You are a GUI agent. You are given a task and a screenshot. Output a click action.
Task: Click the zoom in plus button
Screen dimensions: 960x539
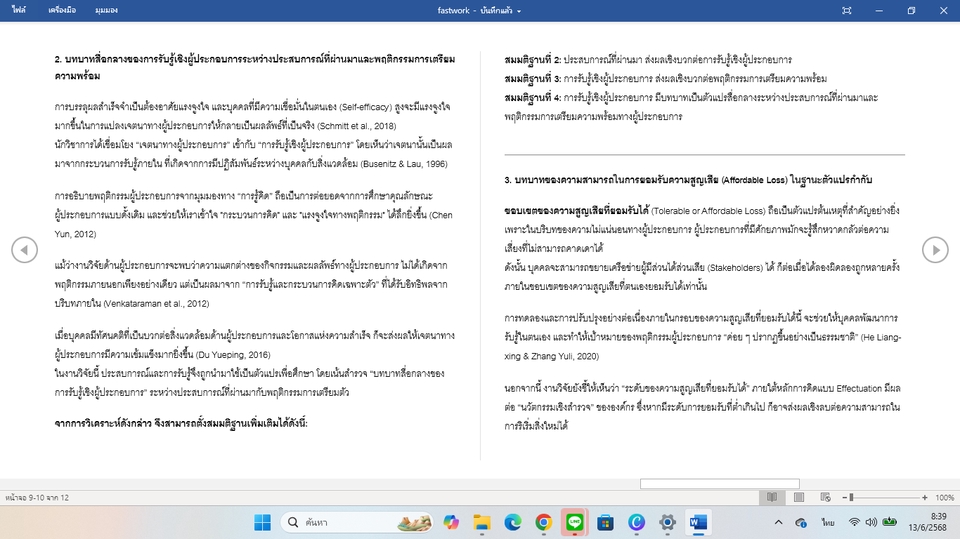tap(925, 497)
